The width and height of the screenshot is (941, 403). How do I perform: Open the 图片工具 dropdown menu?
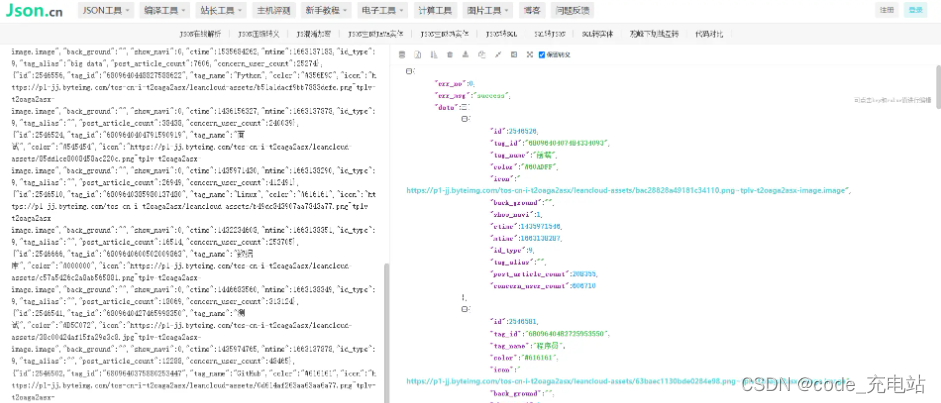[488, 10]
